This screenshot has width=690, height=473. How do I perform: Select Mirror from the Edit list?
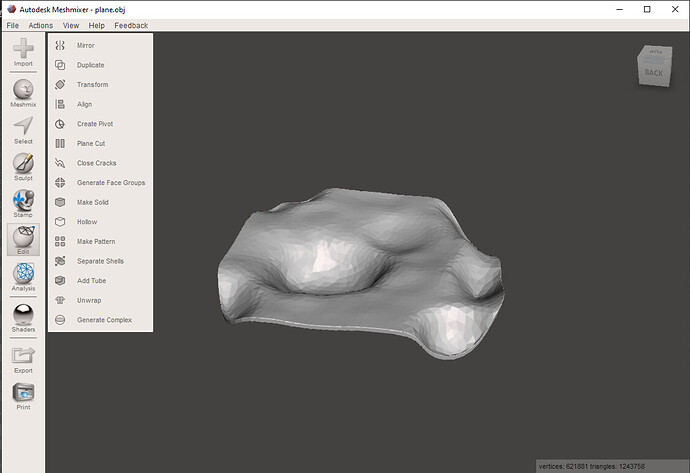(x=85, y=46)
